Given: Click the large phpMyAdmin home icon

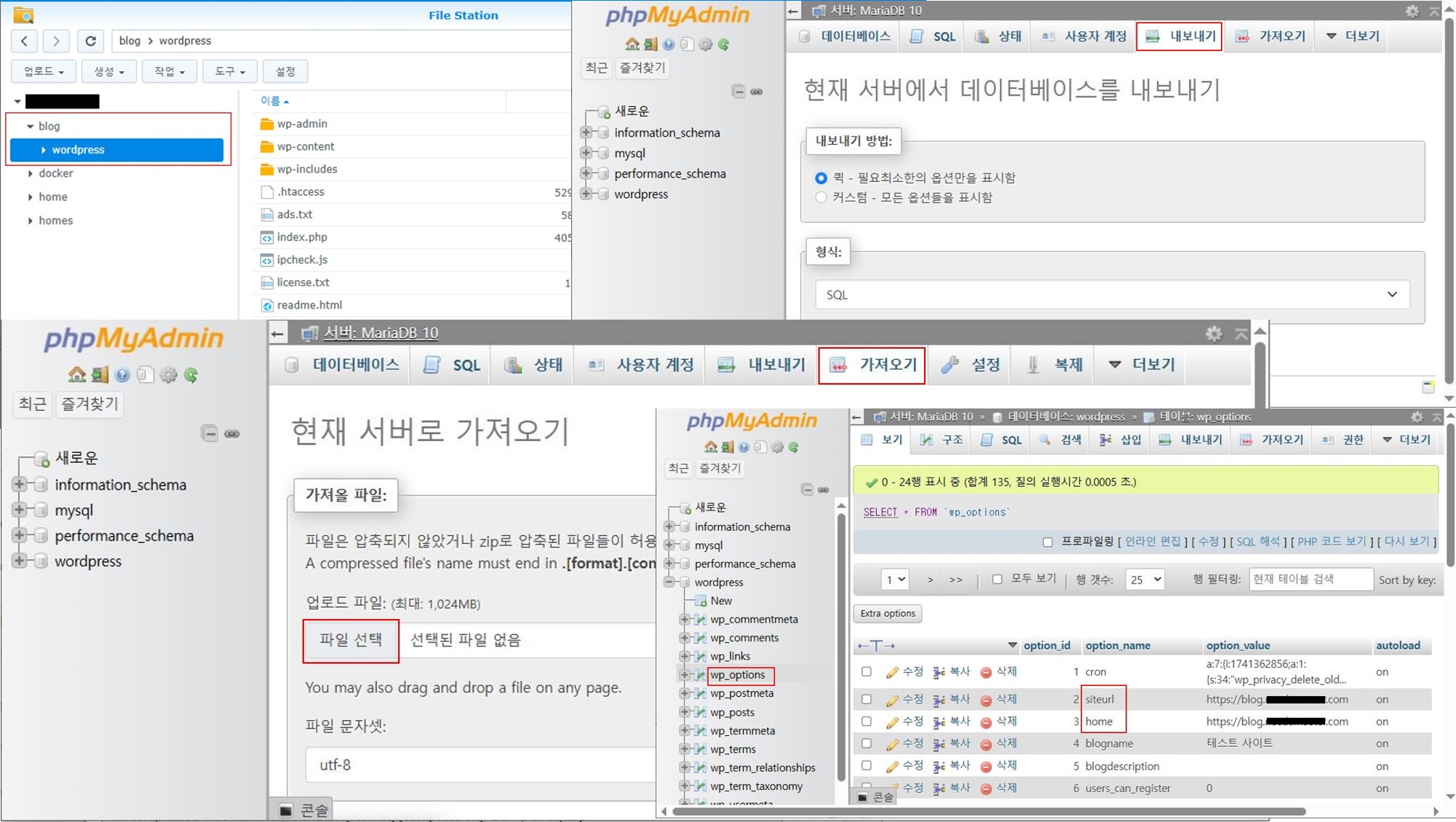Looking at the screenshot, I should point(76,375).
